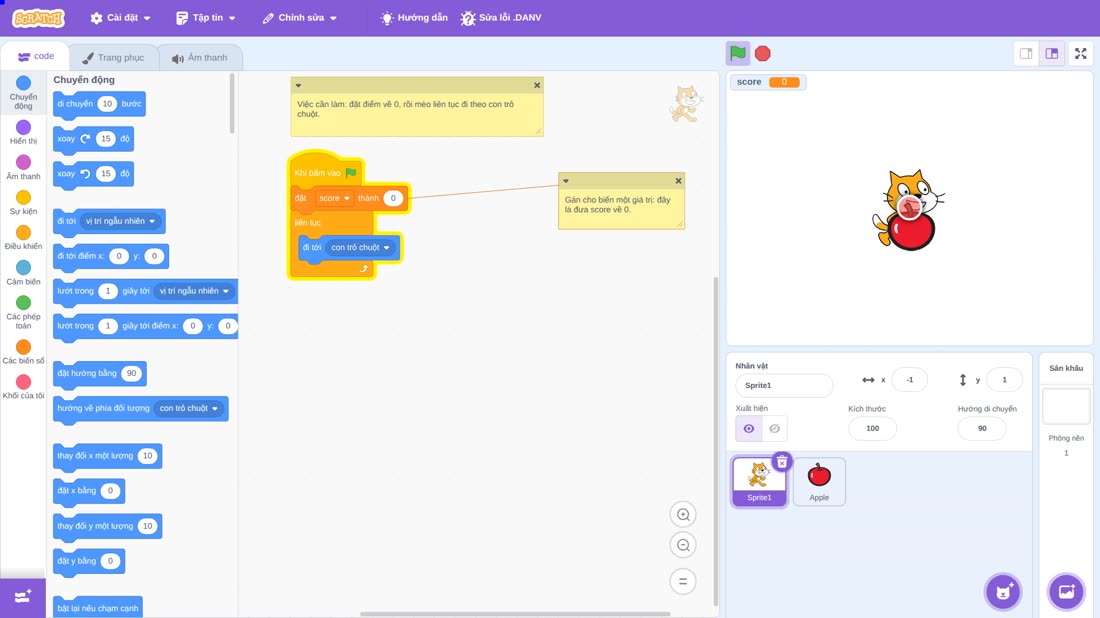Select the Âm thanh block category

(23, 167)
